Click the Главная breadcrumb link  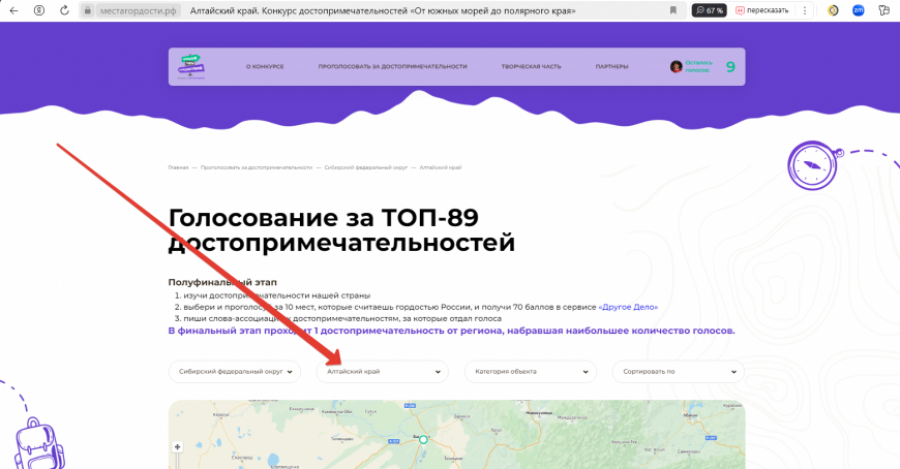point(178,167)
